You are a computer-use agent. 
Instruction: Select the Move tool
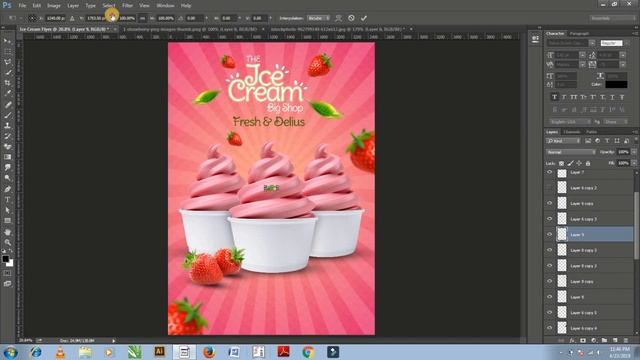7,41
